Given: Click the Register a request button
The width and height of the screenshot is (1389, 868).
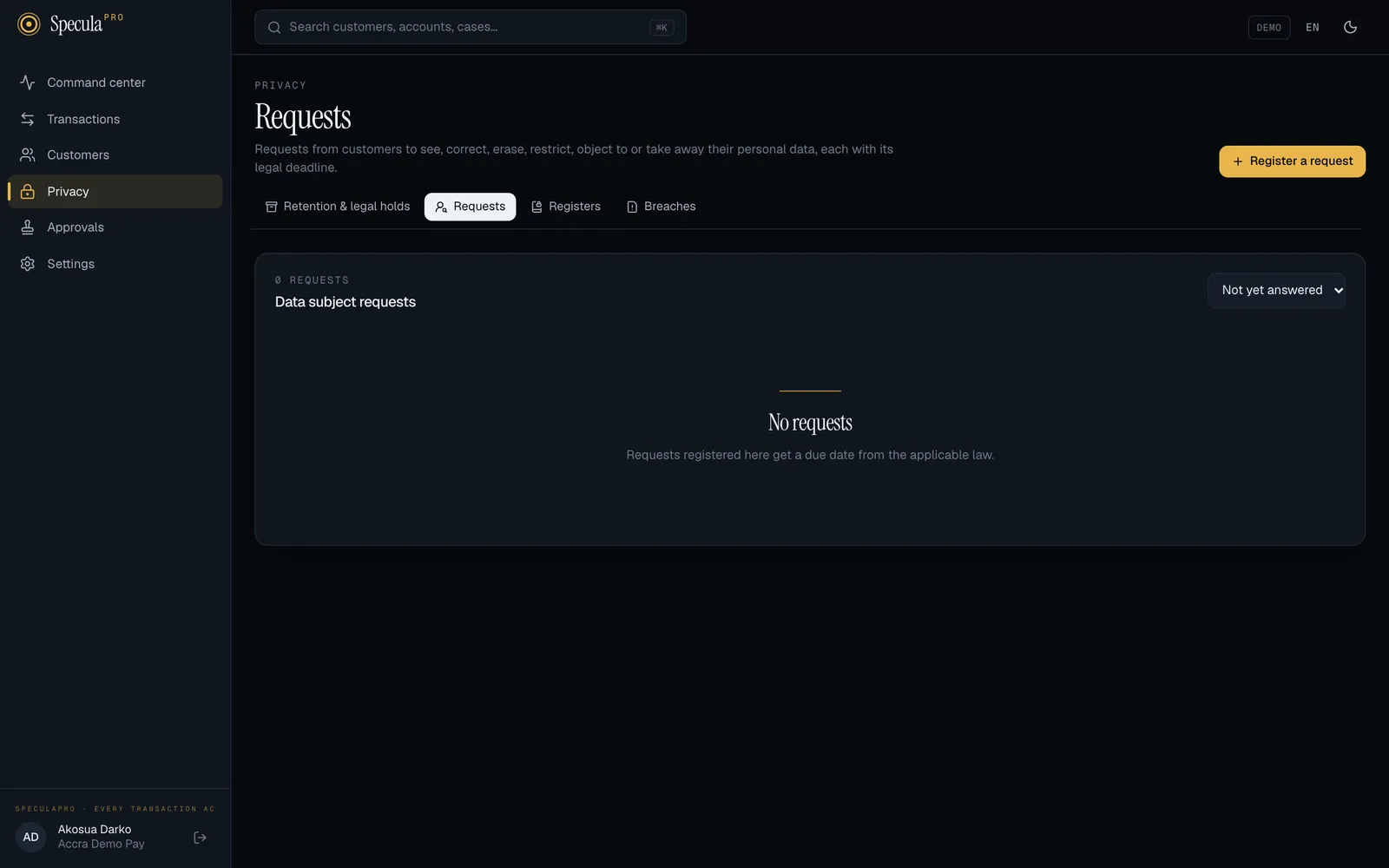Looking at the screenshot, I should pyautogui.click(x=1292, y=161).
